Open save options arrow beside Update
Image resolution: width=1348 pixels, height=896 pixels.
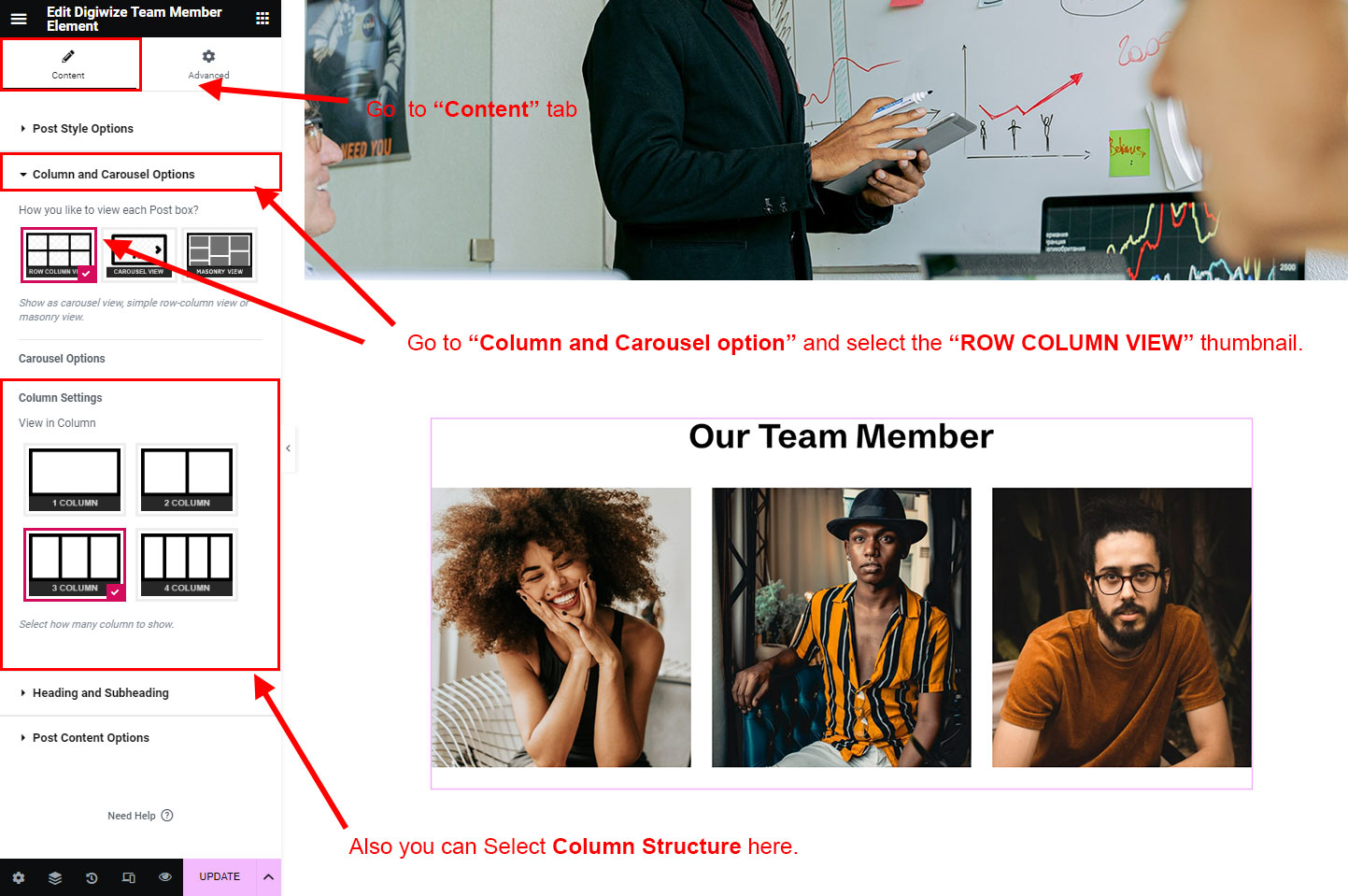click(x=268, y=877)
